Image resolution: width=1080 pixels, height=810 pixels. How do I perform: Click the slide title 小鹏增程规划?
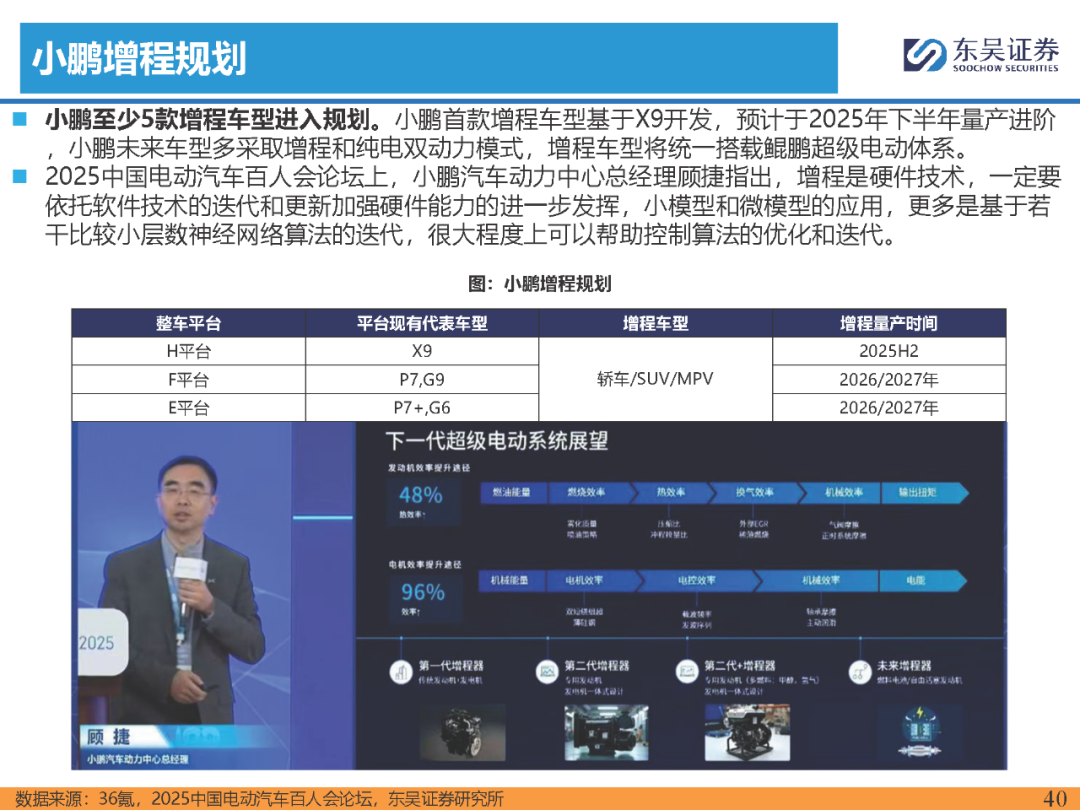click(x=139, y=59)
